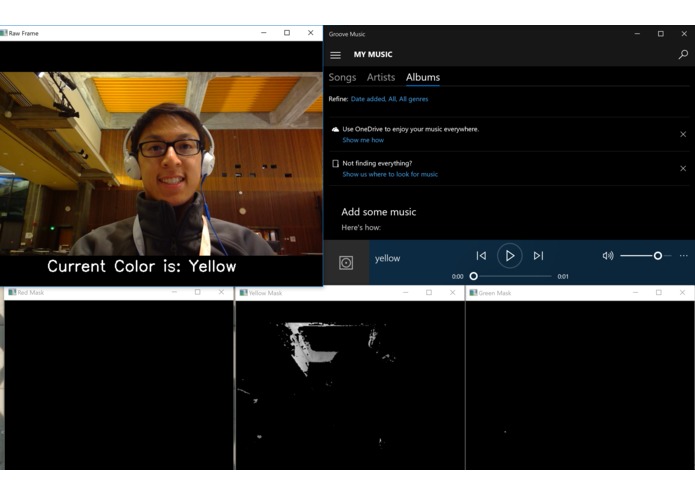
Task: Open the Groove Music hamburger menu
Action: pyautogui.click(x=336, y=55)
